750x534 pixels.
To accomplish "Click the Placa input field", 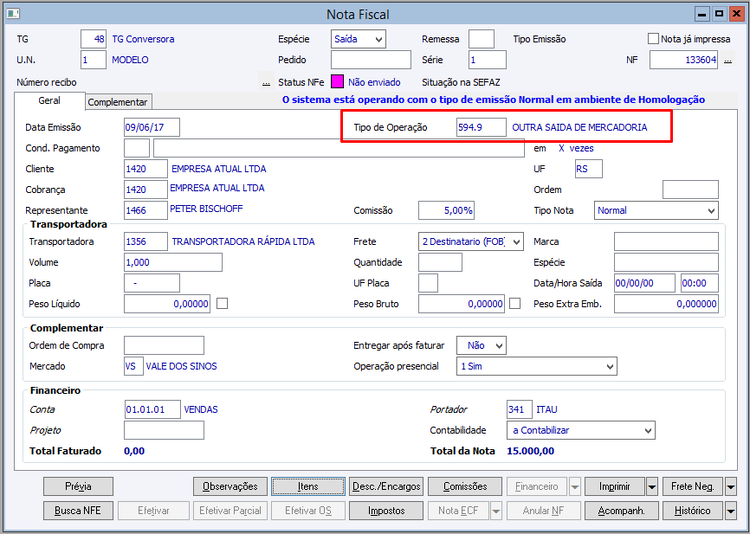I will coord(152,283).
